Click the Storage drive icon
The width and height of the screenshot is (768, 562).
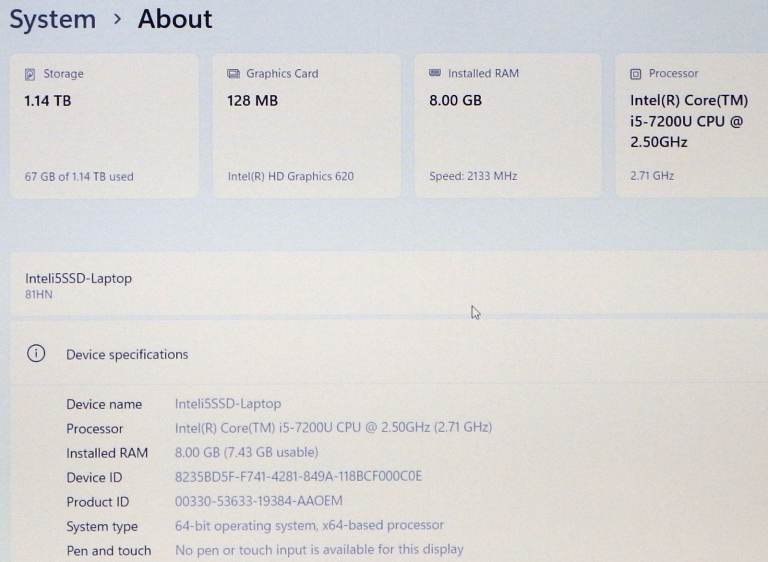30,74
